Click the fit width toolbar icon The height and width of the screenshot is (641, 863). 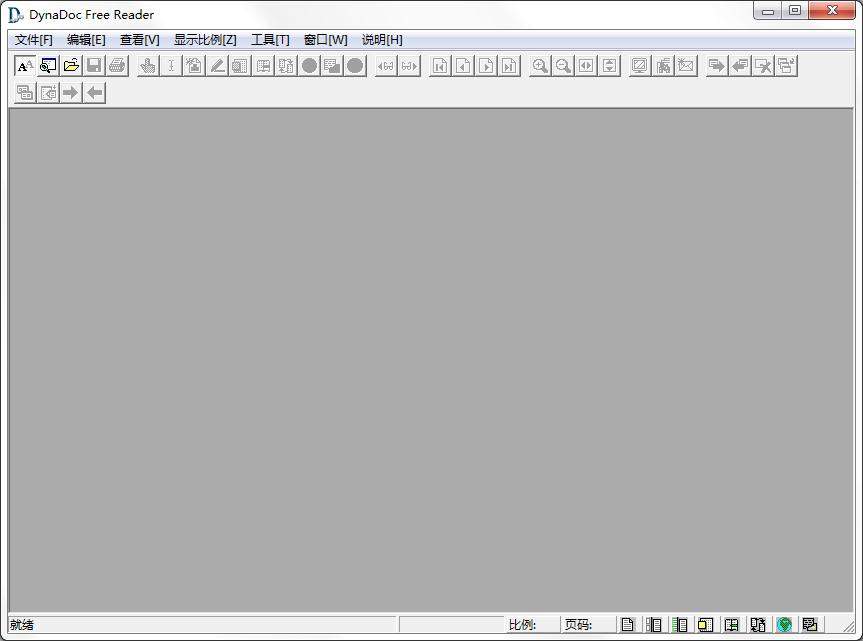point(586,66)
